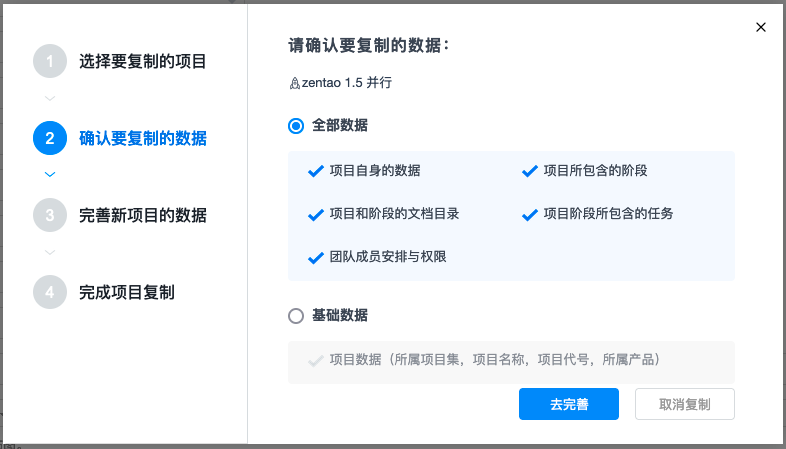Click the step 1 circle icon

[x=50, y=61]
